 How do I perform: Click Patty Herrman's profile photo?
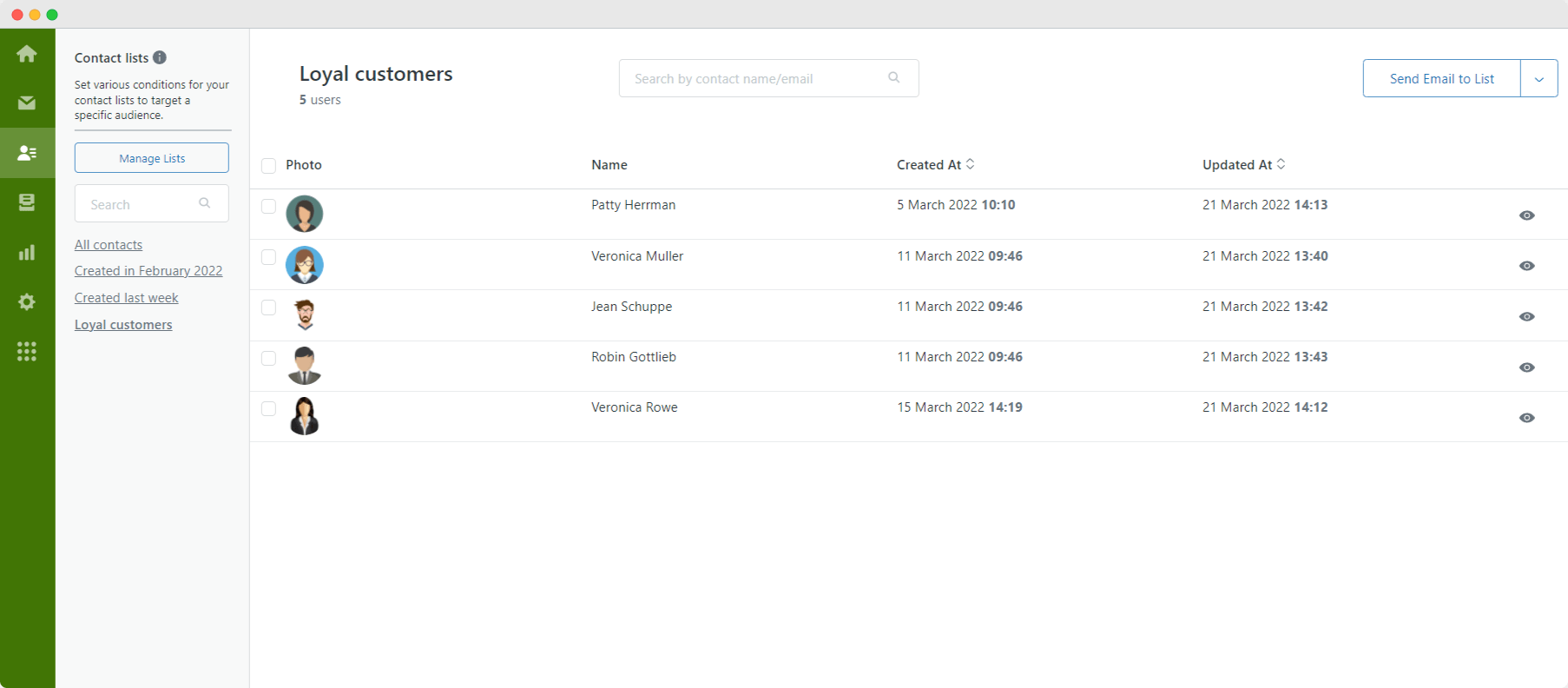coord(305,214)
